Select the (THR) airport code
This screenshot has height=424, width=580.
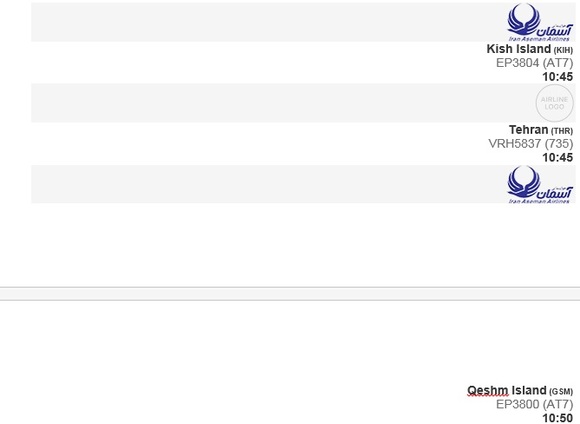[x=562, y=131]
